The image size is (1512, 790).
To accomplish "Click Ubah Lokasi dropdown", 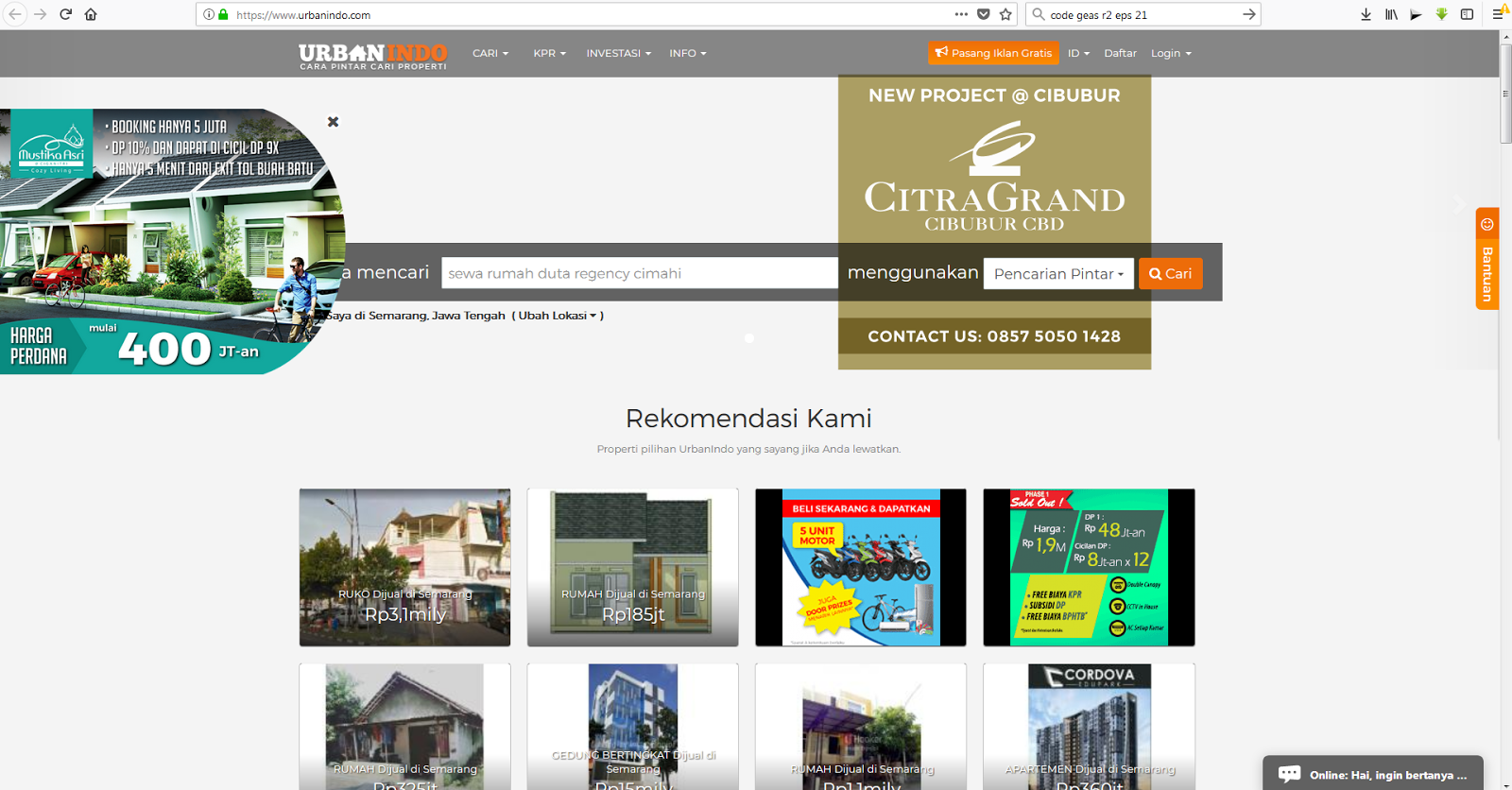I will (x=558, y=316).
